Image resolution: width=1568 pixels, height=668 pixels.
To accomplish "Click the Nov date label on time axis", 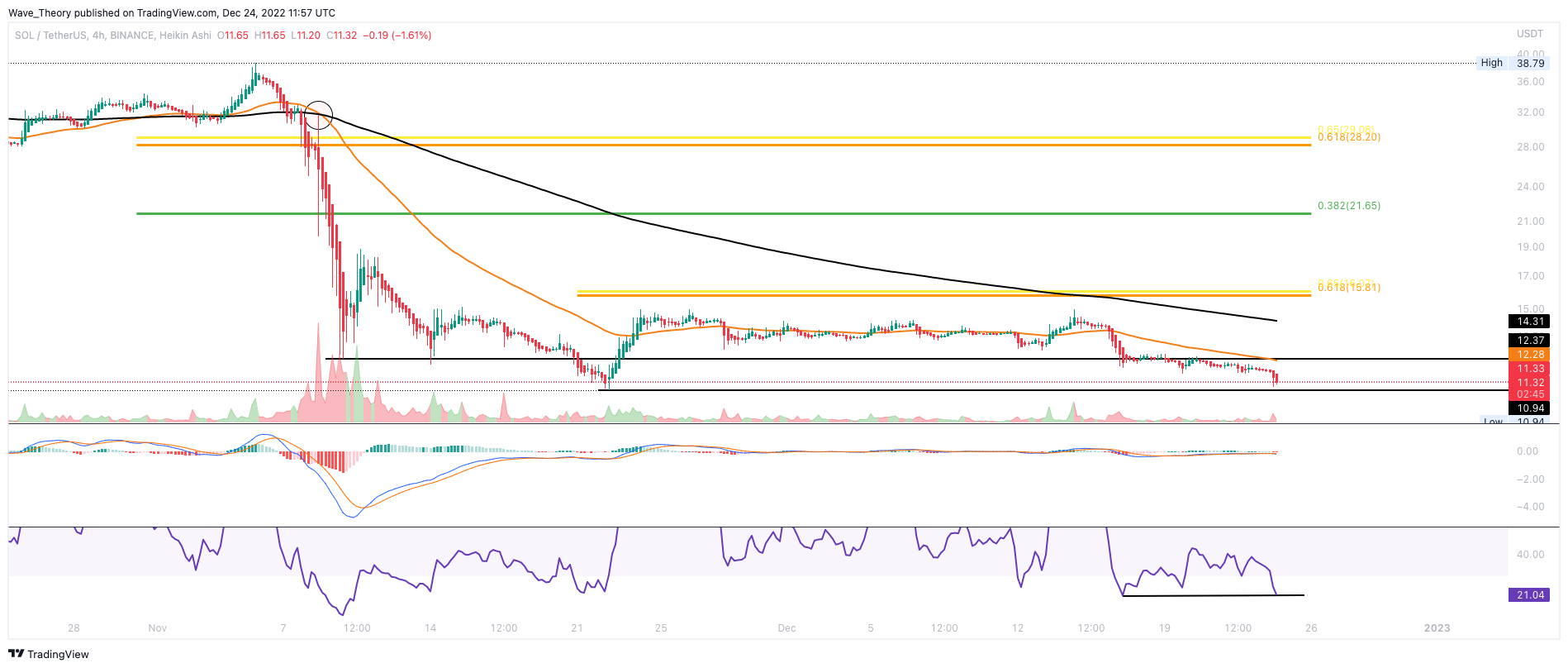I will pyautogui.click(x=158, y=628).
